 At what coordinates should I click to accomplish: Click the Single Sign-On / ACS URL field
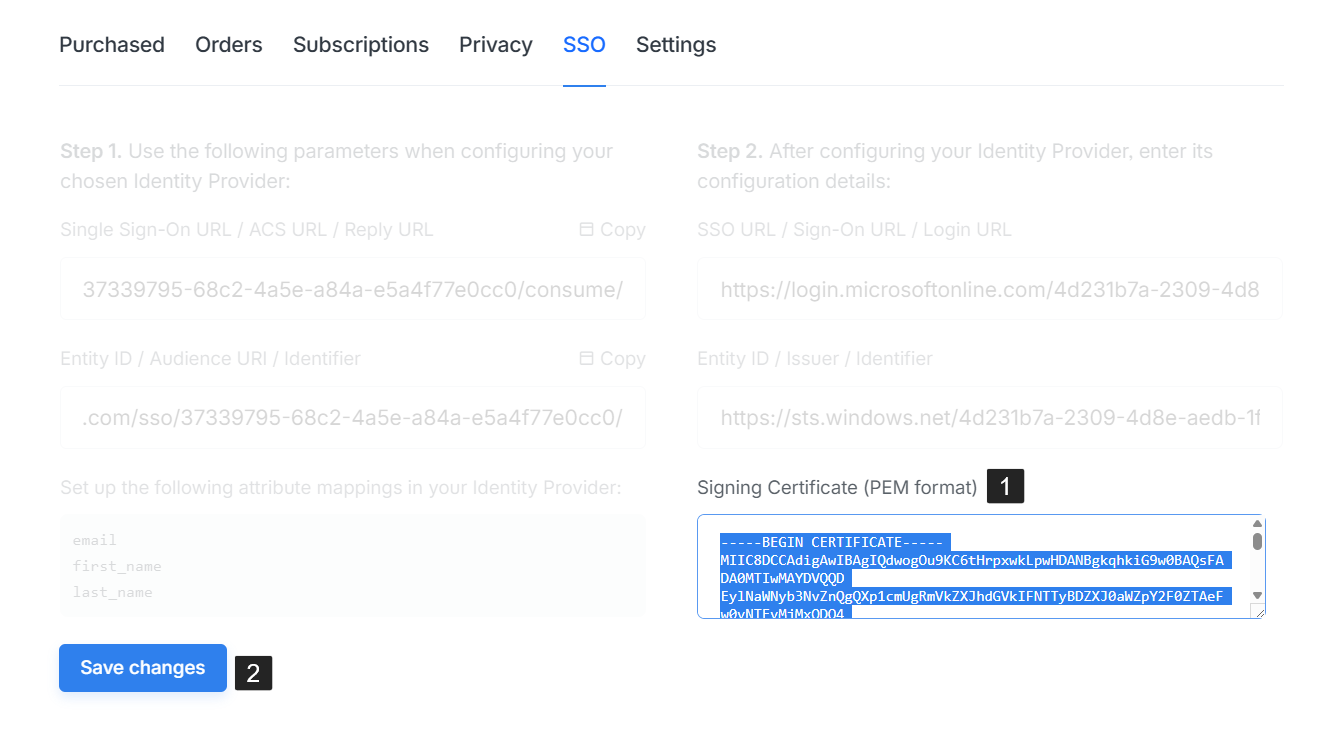353,290
